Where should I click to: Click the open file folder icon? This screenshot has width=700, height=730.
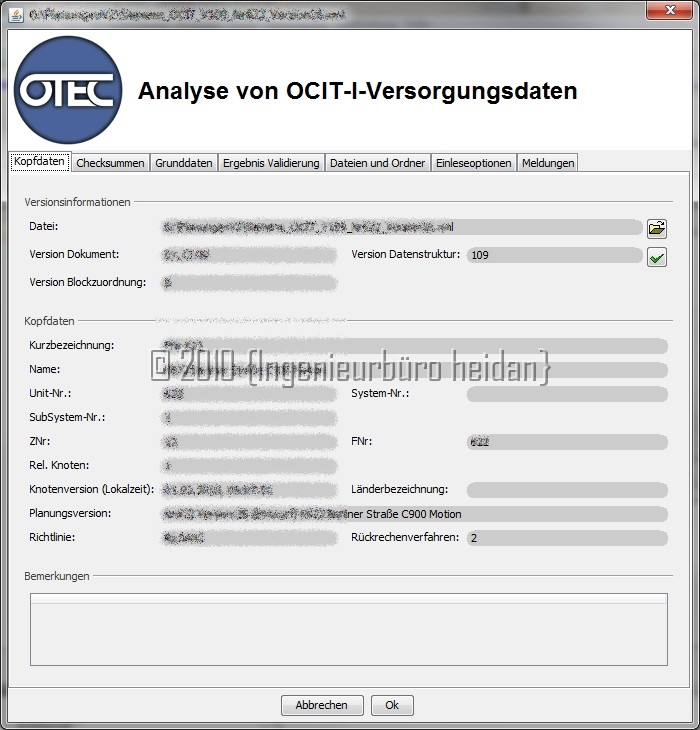click(x=656, y=228)
